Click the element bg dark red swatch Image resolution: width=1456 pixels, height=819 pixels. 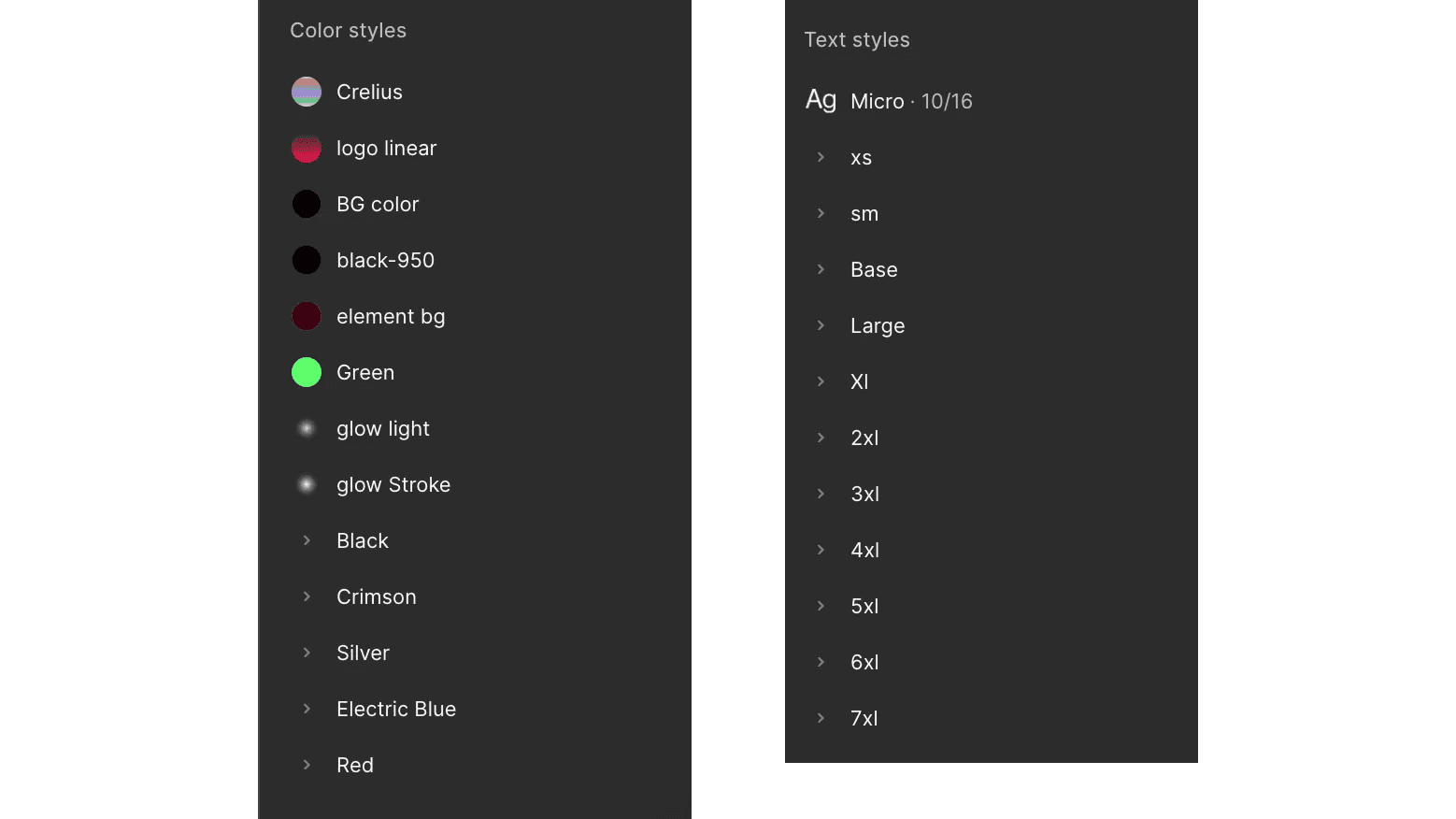tap(307, 316)
